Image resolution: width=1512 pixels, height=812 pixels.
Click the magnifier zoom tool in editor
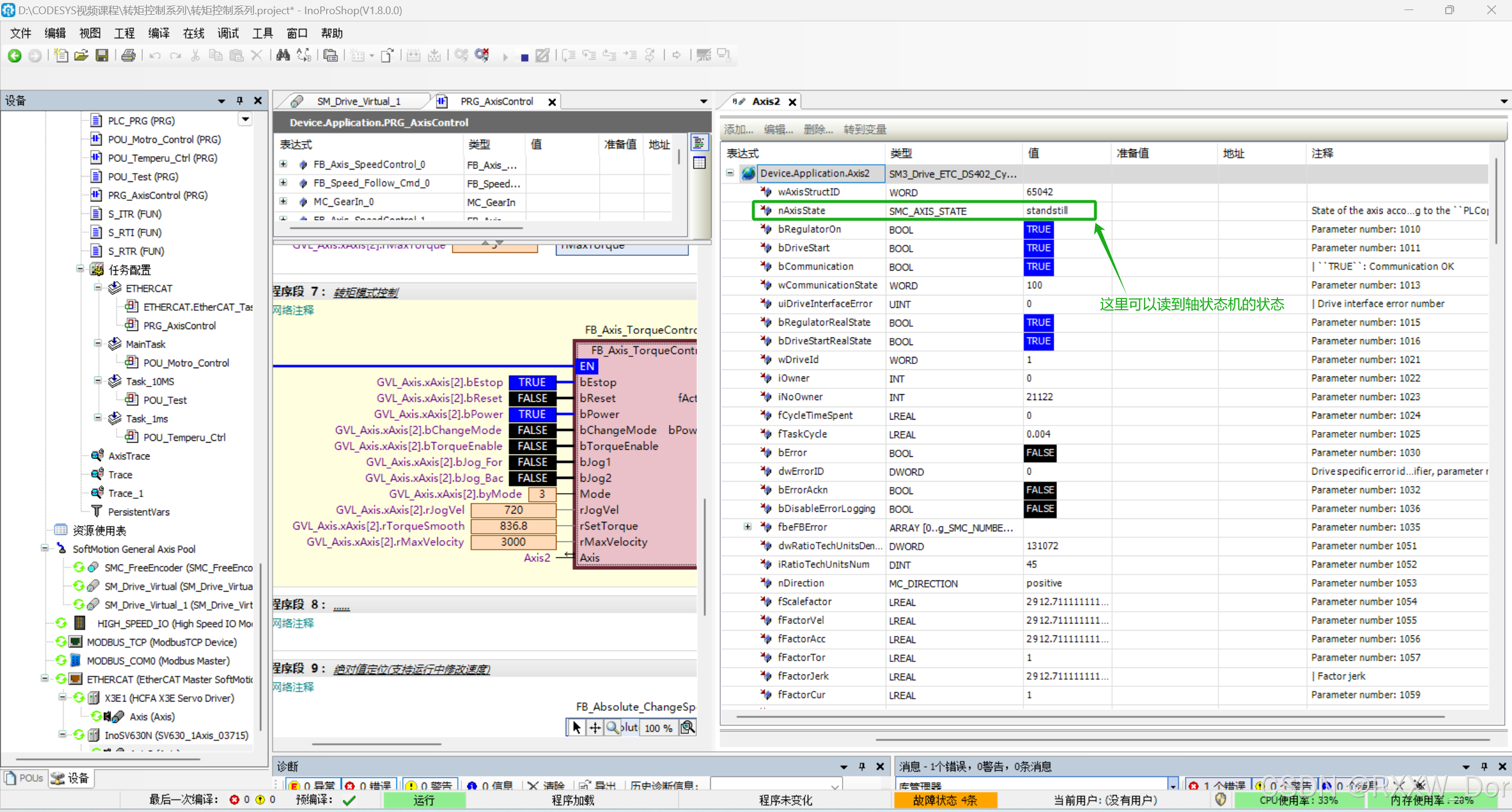pos(613,727)
